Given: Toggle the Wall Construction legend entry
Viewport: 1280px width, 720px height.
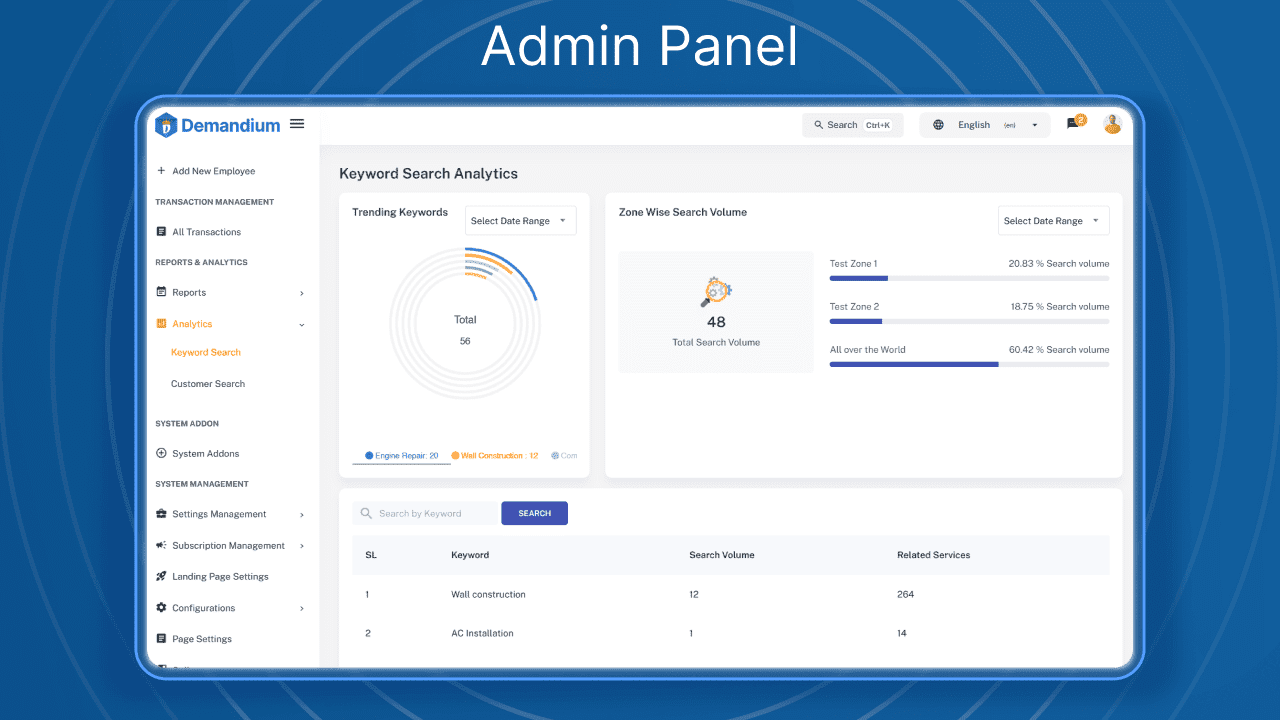Looking at the screenshot, I should (494, 454).
